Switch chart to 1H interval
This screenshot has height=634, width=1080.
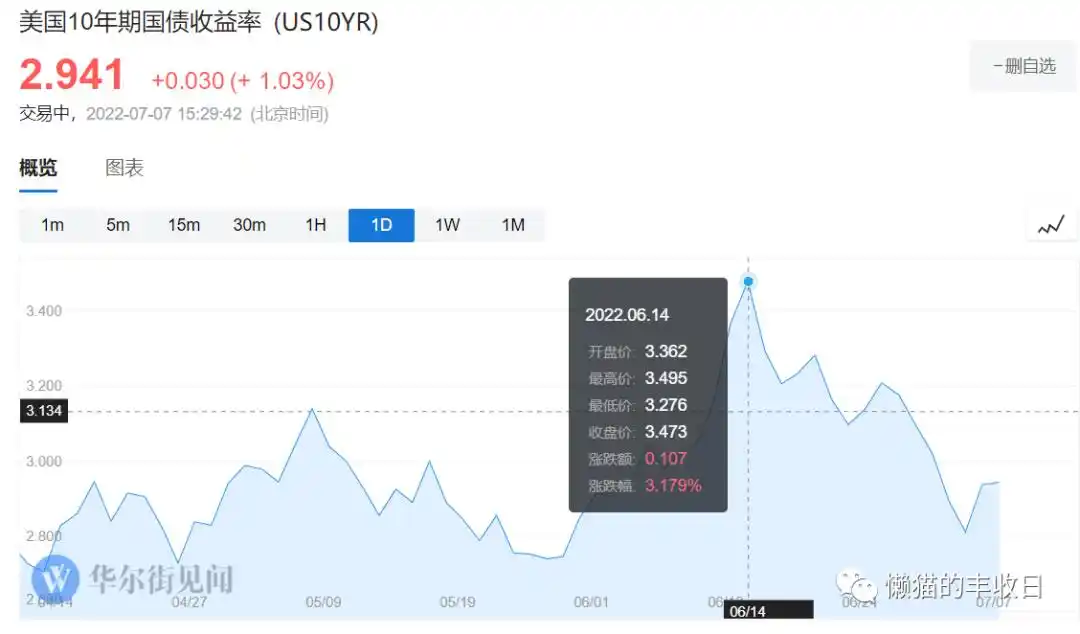[316, 225]
